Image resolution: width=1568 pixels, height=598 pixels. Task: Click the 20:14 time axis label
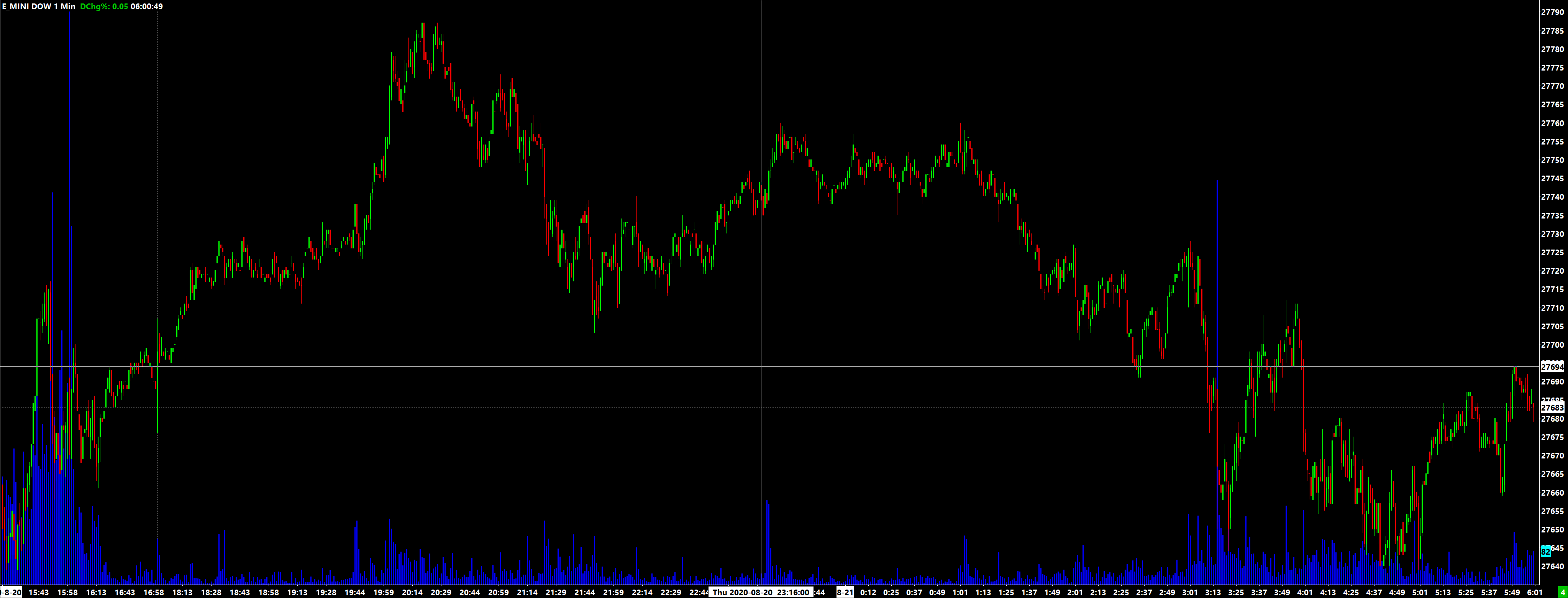(x=412, y=592)
